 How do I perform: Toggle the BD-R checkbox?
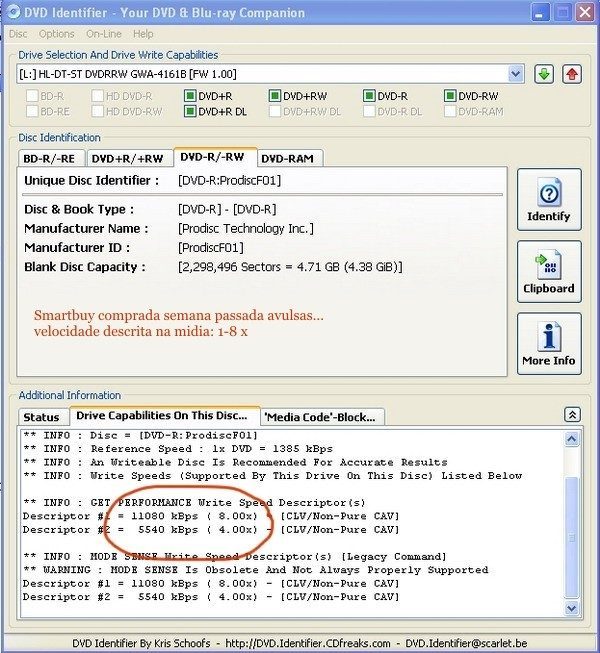click(32, 96)
